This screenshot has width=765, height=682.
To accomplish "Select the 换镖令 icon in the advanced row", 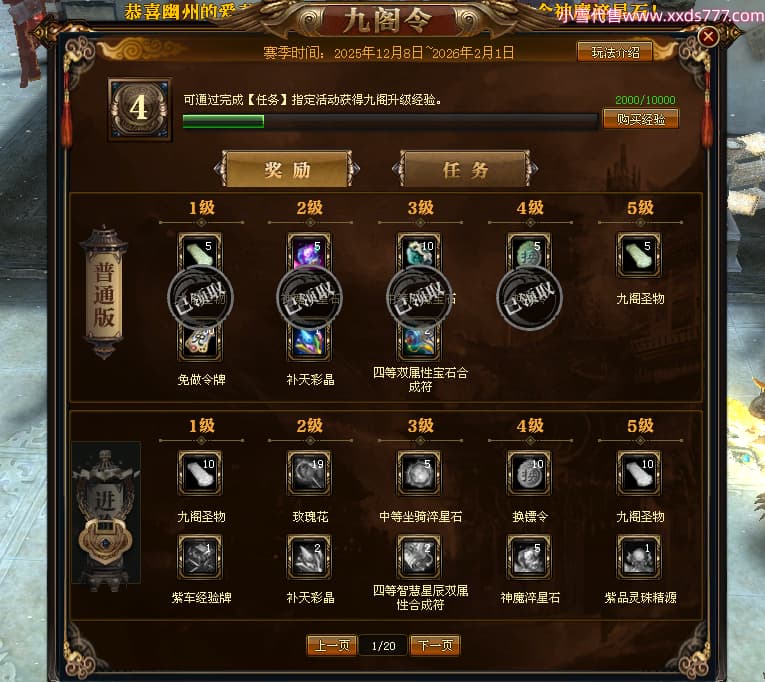I will [x=529, y=473].
